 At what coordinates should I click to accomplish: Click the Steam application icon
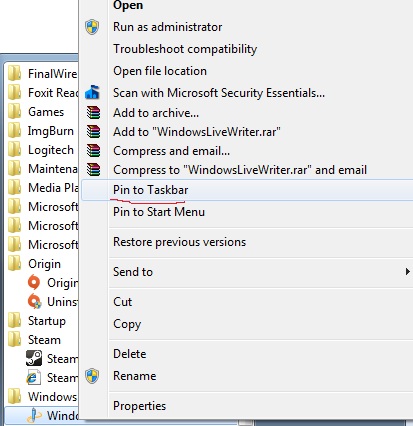coord(34,358)
